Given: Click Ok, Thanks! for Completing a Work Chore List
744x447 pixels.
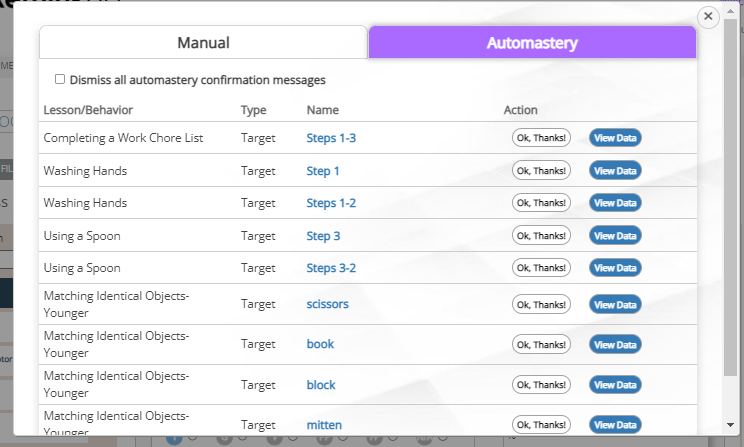Looking at the screenshot, I should [x=541, y=138].
